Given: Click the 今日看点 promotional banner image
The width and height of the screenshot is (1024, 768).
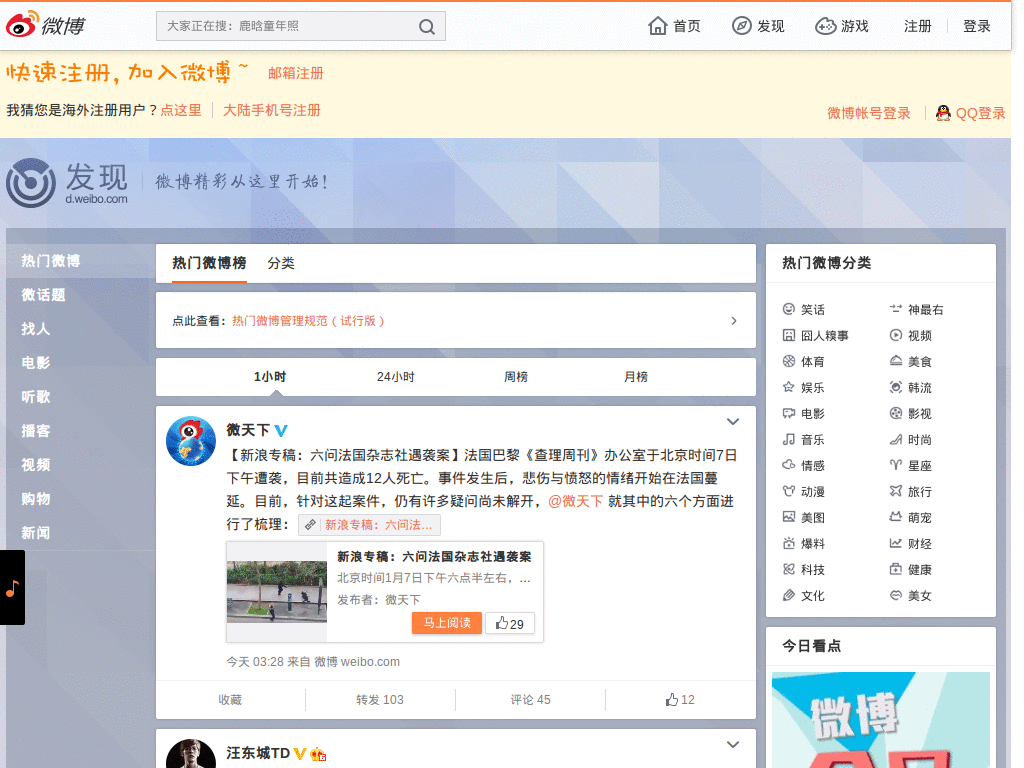Looking at the screenshot, I should click(881, 720).
